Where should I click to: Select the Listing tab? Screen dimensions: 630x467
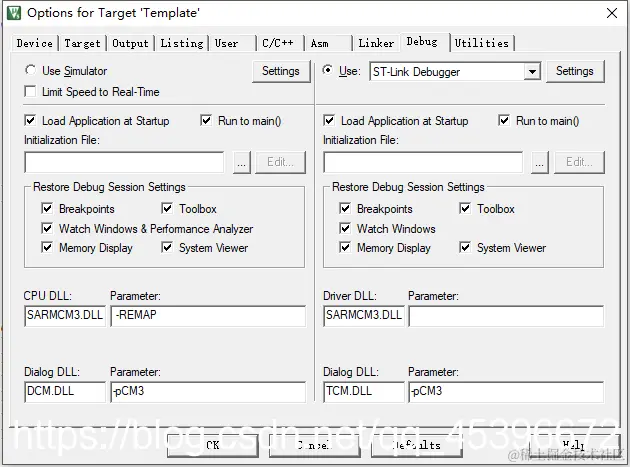182,43
